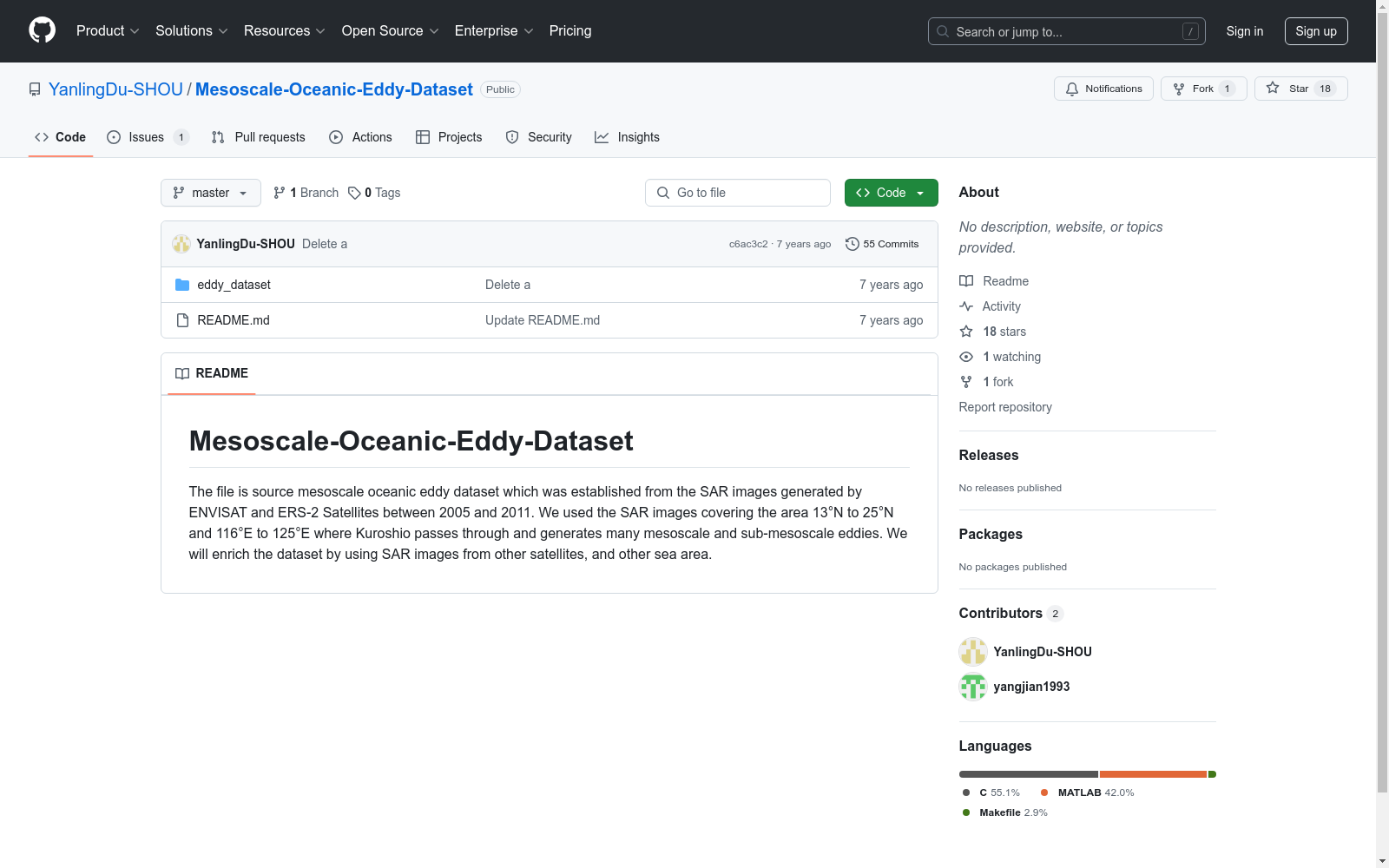The image size is (1389, 868).
Task: Open the Security tab
Action: click(x=539, y=137)
